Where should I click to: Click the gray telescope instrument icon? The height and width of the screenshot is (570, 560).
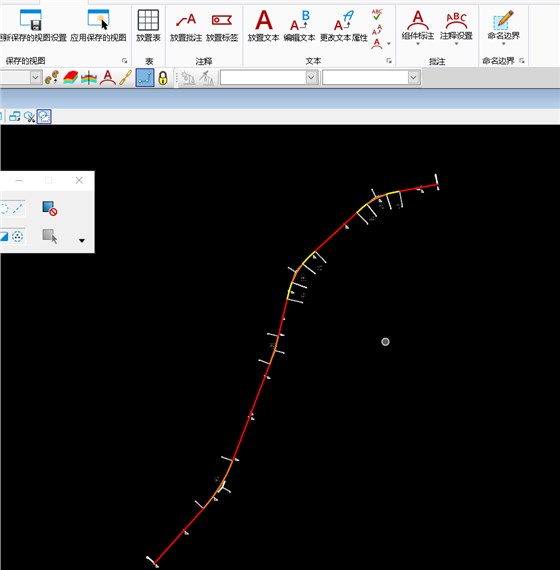[x=207, y=78]
